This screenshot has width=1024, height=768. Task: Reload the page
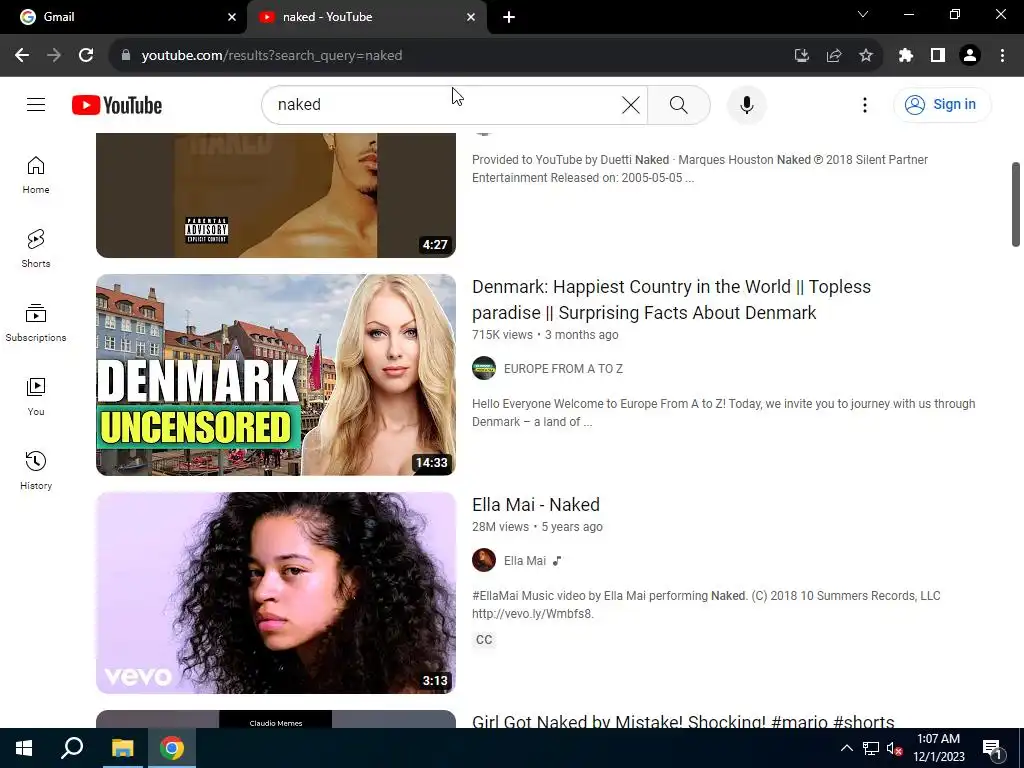tap(86, 56)
